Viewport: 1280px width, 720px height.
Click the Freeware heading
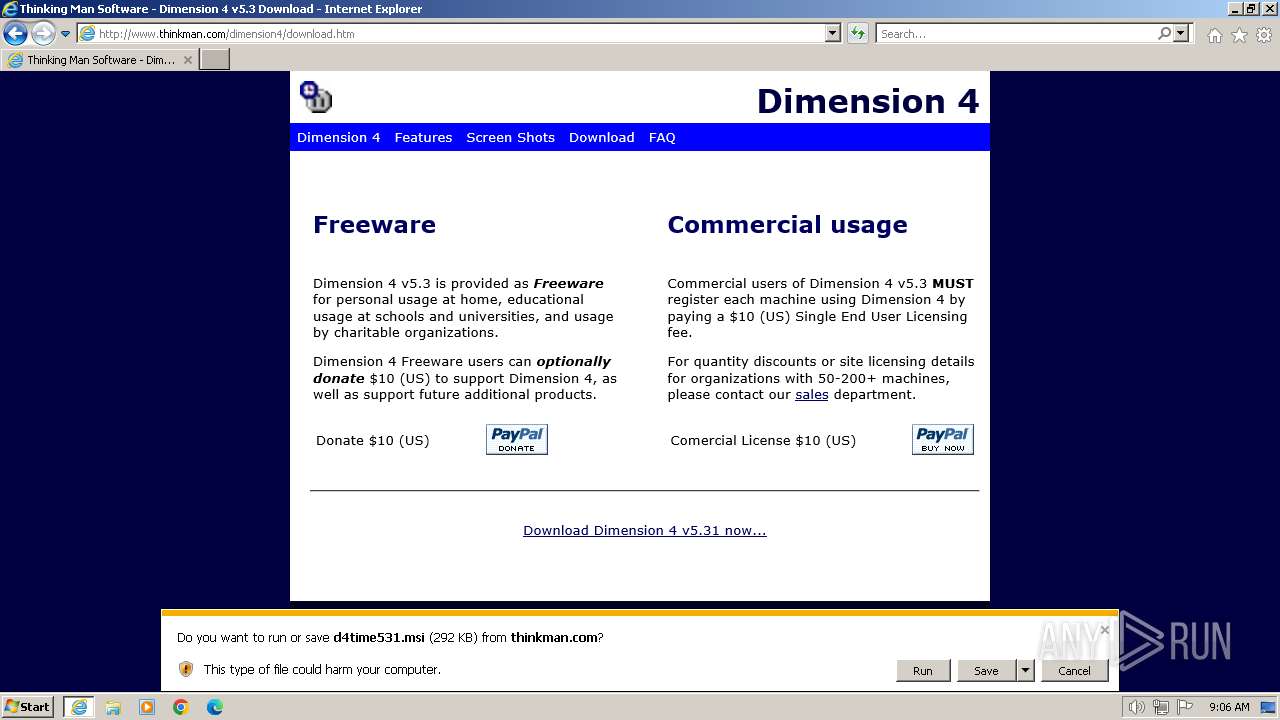point(374,224)
